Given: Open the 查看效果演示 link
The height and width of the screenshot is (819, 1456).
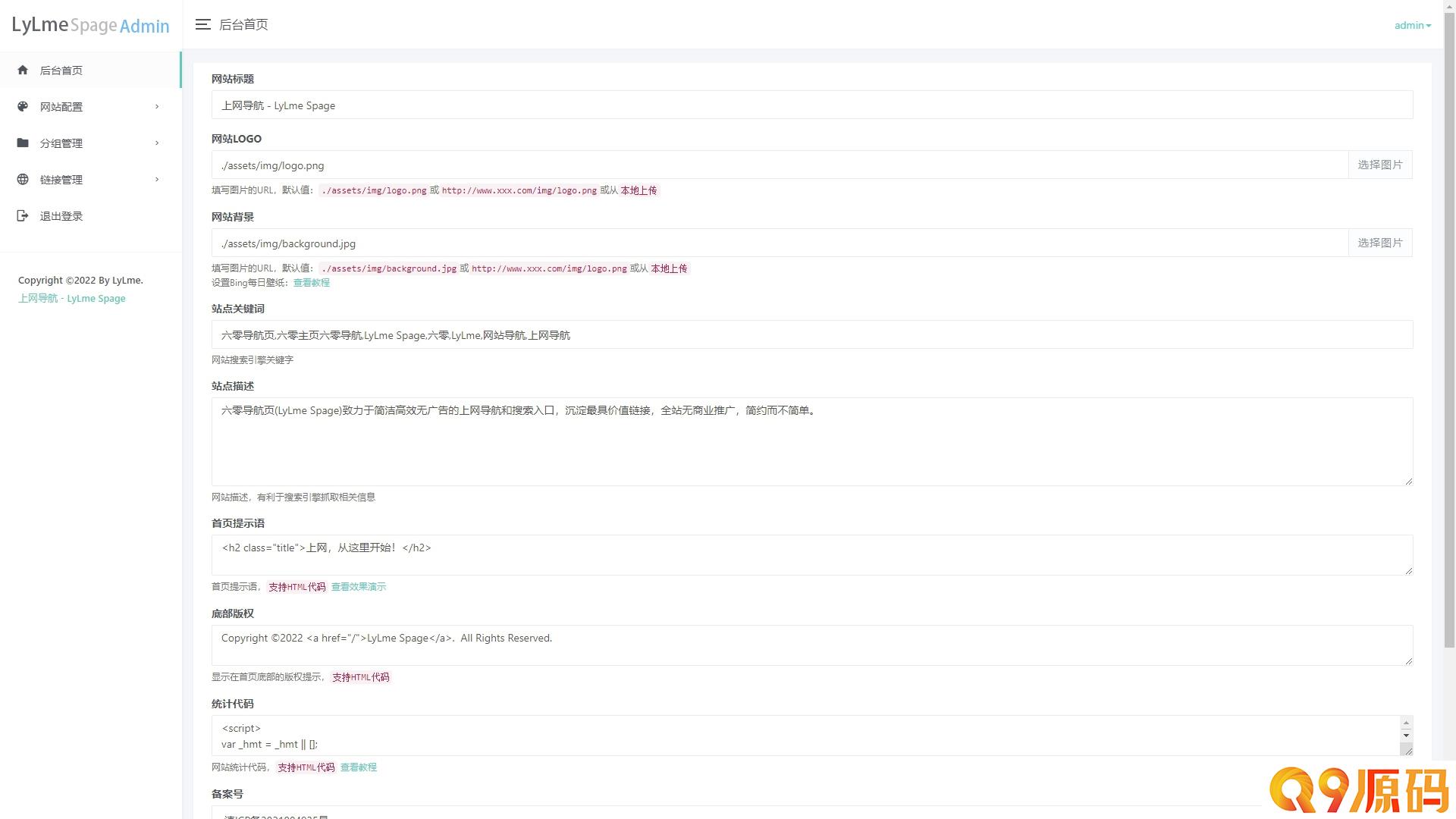Looking at the screenshot, I should [x=359, y=586].
